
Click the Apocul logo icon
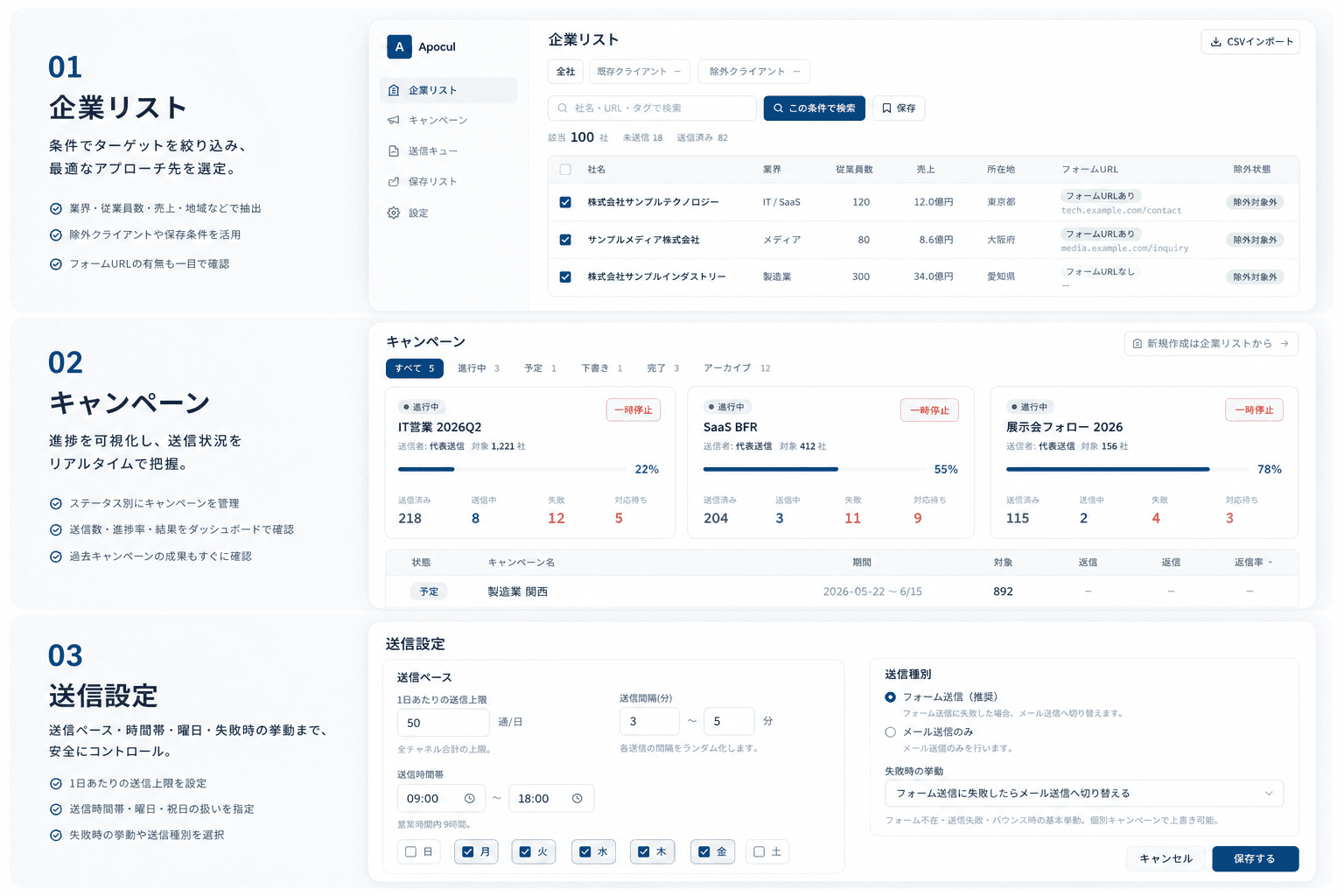[x=399, y=47]
